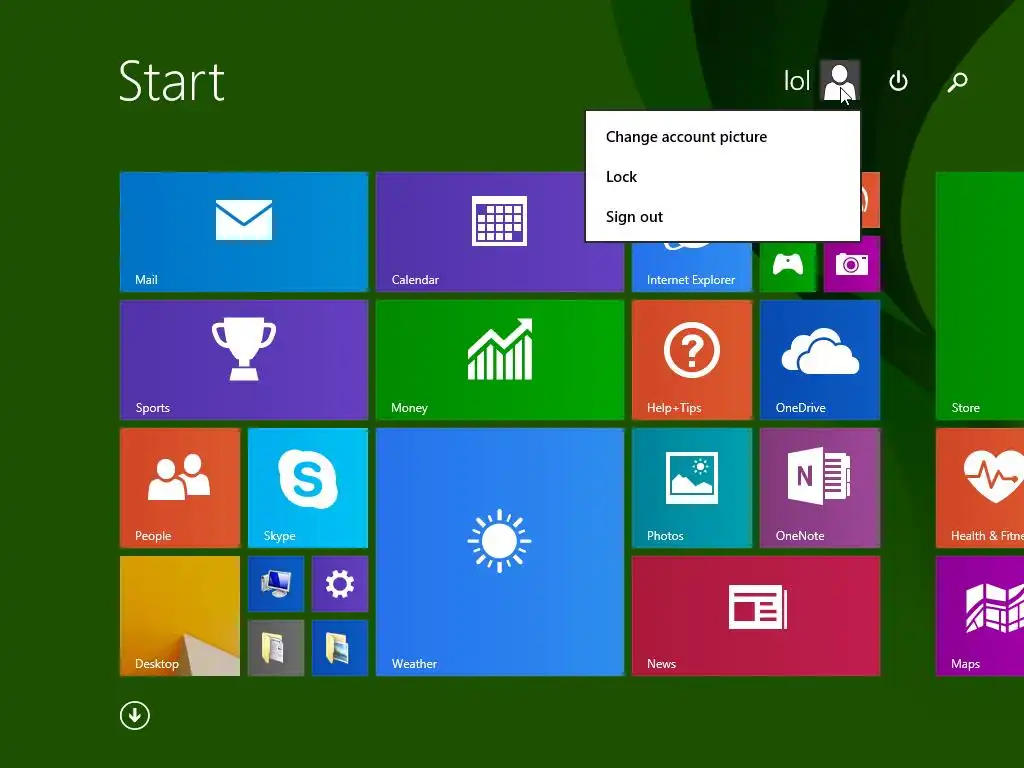Open the Sports tile
The height and width of the screenshot is (768, 1024).
click(244, 360)
